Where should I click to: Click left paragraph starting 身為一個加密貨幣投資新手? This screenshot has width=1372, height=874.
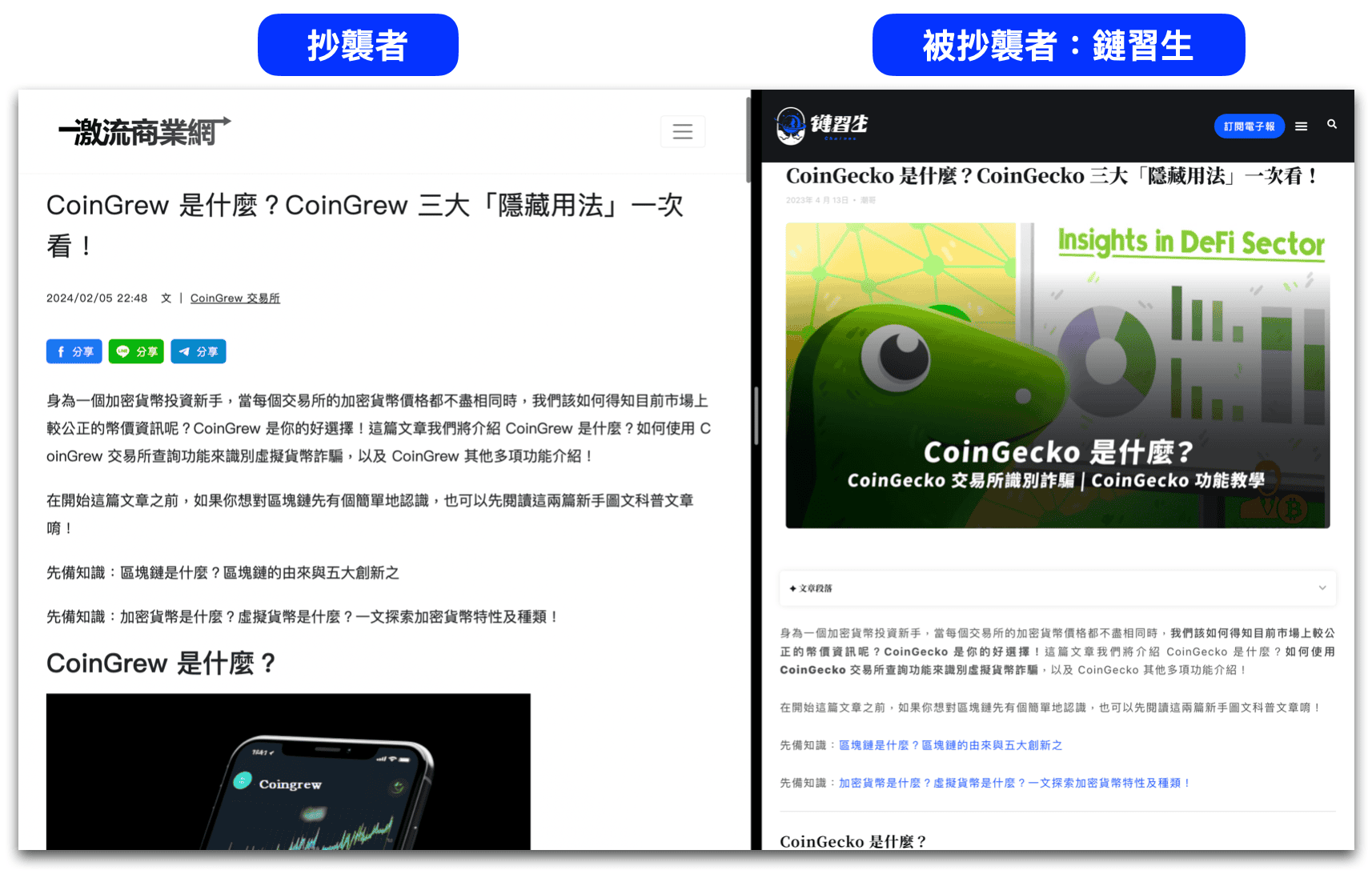coord(379,428)
